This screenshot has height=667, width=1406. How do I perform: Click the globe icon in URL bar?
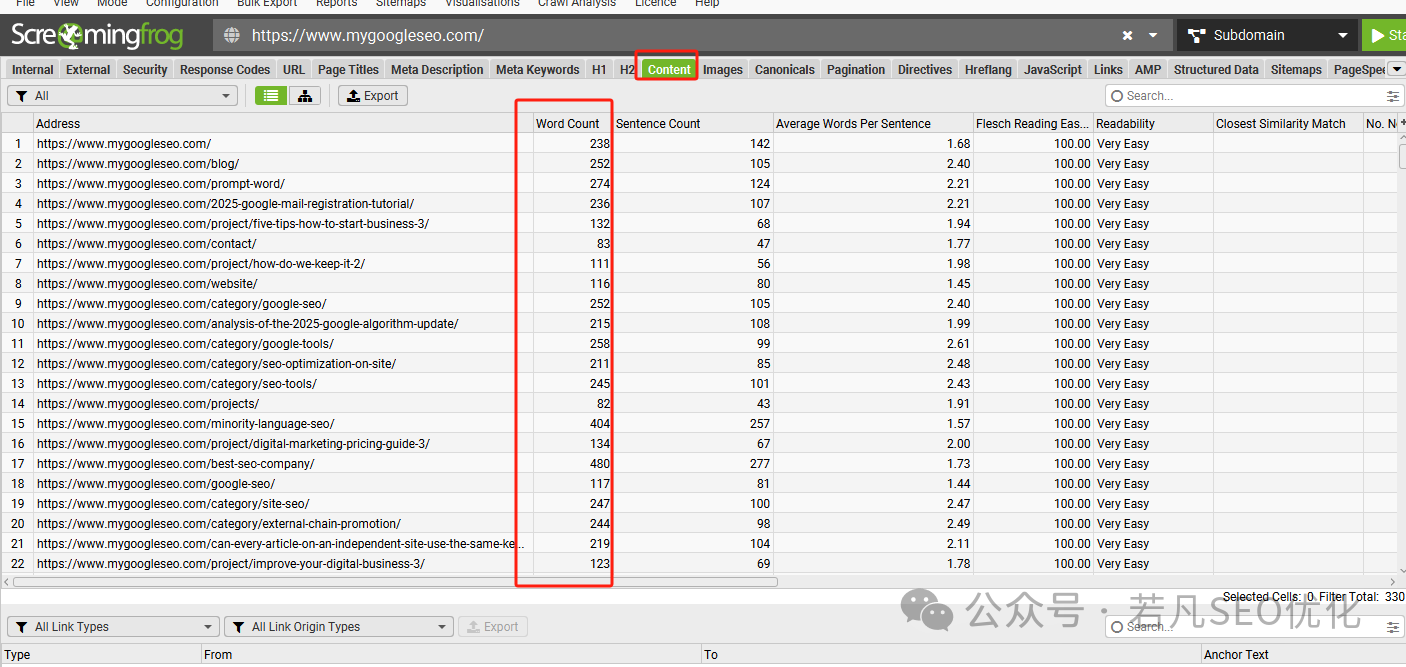tap(232, 36)
